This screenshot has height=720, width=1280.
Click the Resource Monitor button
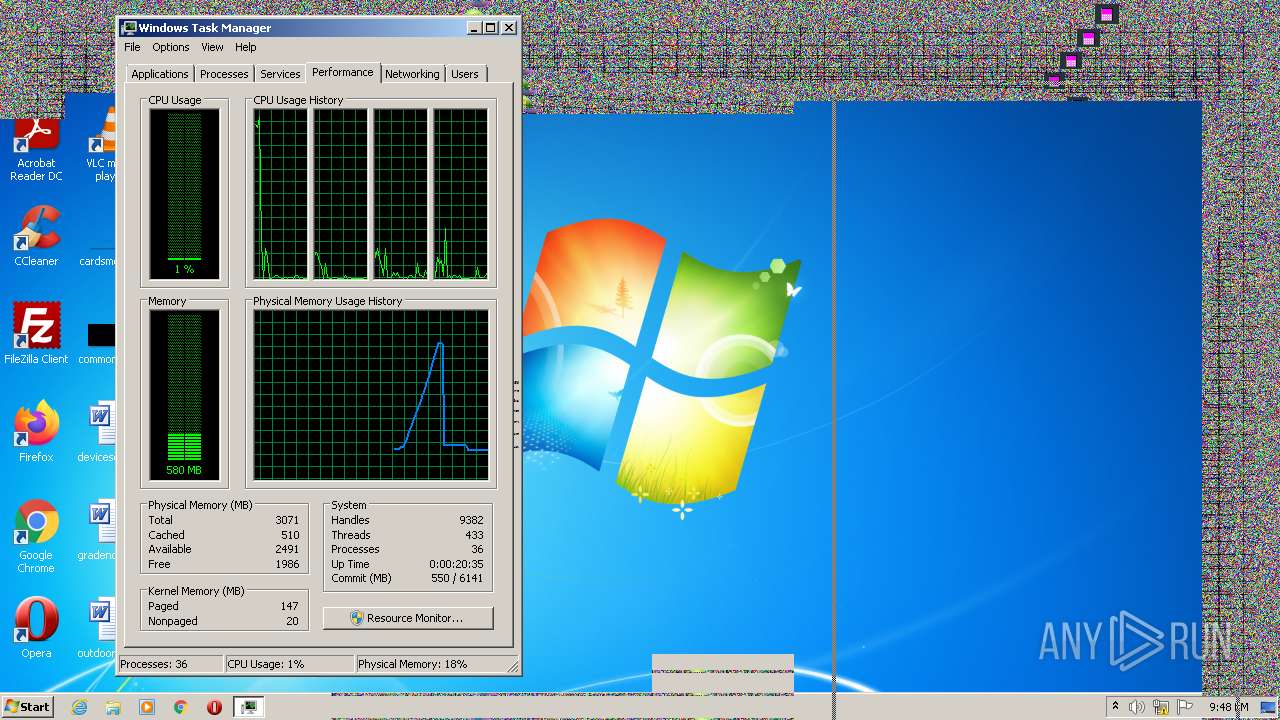[x=408, y=618]
